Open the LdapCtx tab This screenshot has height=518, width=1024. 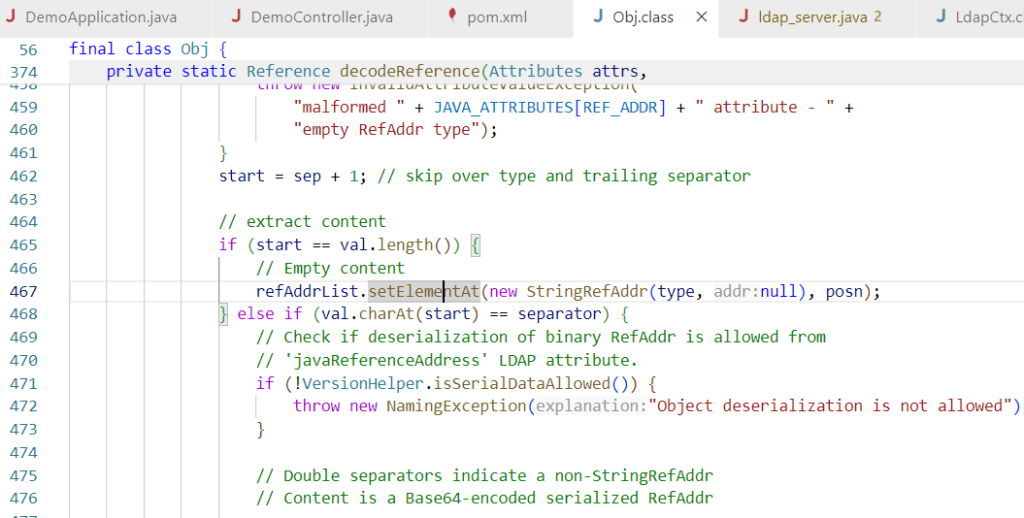(x=990, y=17)
